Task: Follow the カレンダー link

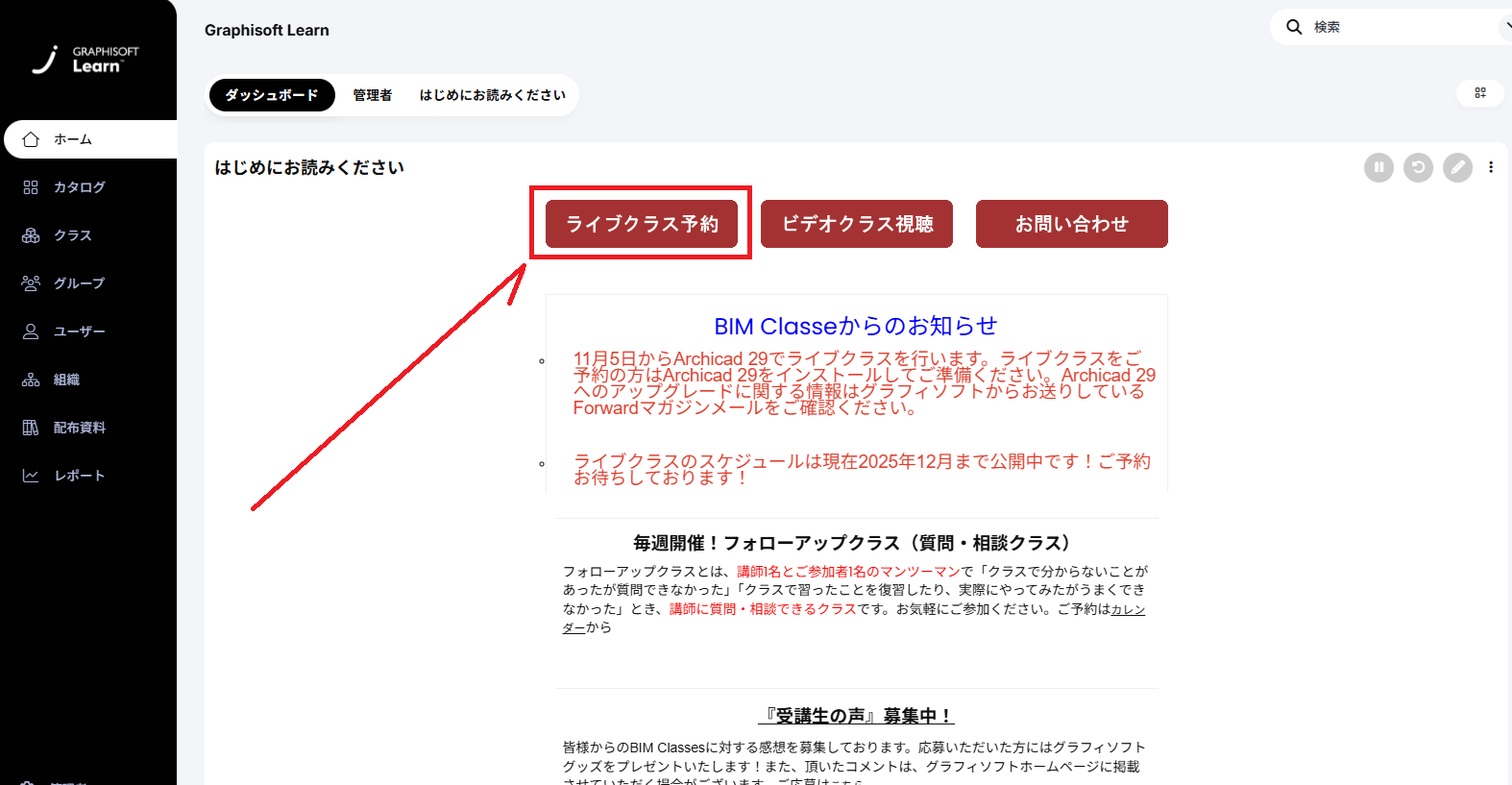Action: tap(1129, 609)
